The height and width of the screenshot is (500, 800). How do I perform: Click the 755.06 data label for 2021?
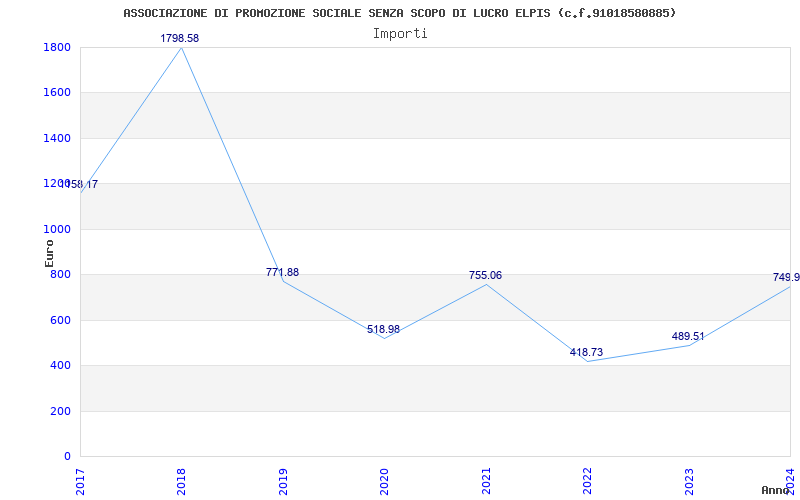[485, 276]
